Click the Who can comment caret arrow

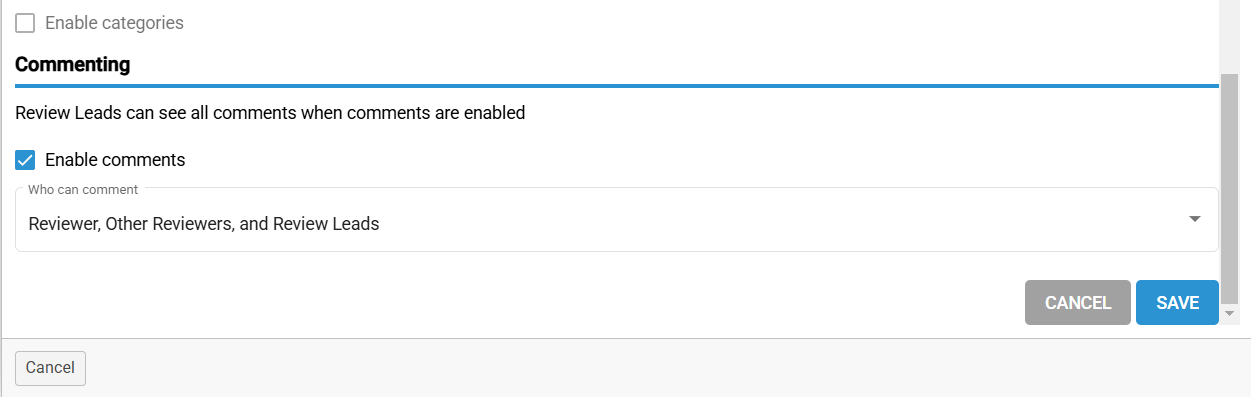tap(1194, 219)
